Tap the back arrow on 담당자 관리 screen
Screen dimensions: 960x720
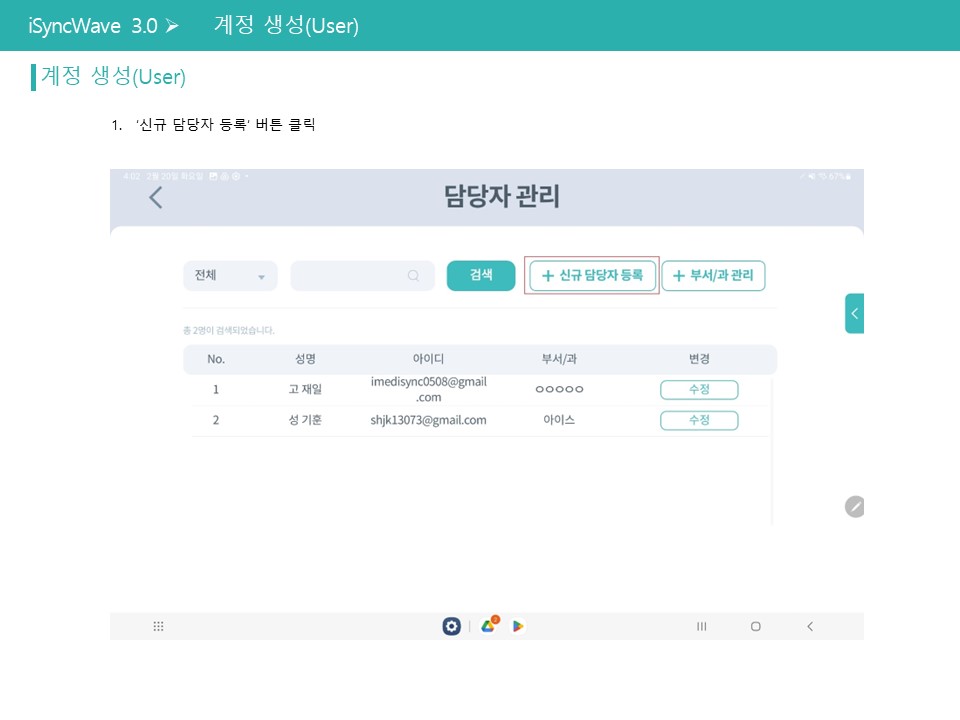tap(156, 198)
